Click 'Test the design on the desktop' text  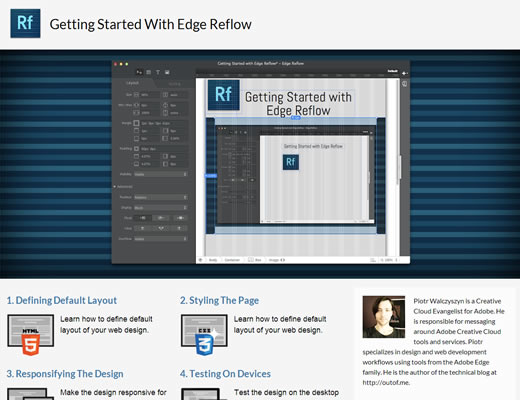click(x=286, y=392)
